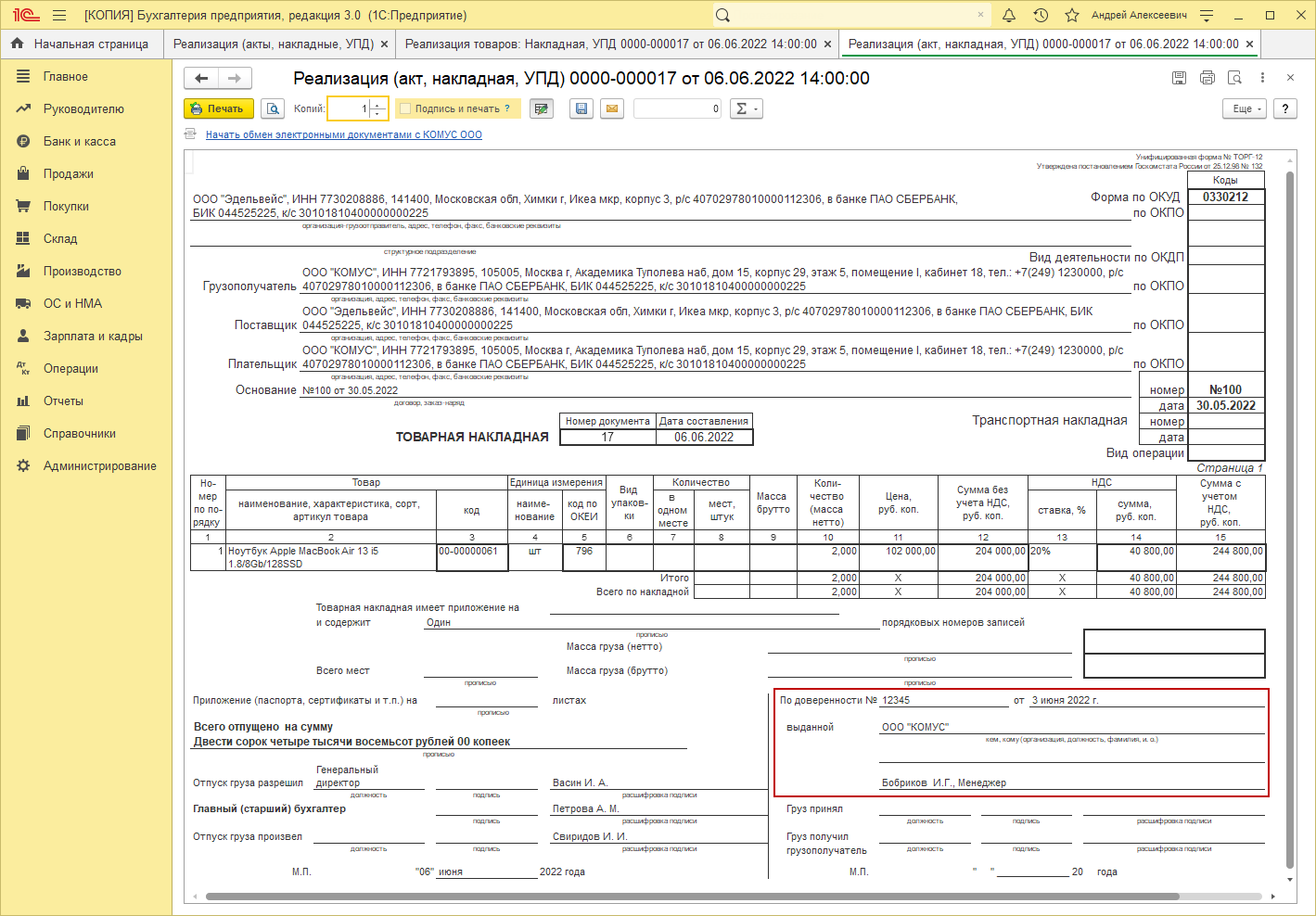The height and width of the screenshot is (916, 1316).
Task: Click the 1C logo icon
Action: tap(25, 16)
